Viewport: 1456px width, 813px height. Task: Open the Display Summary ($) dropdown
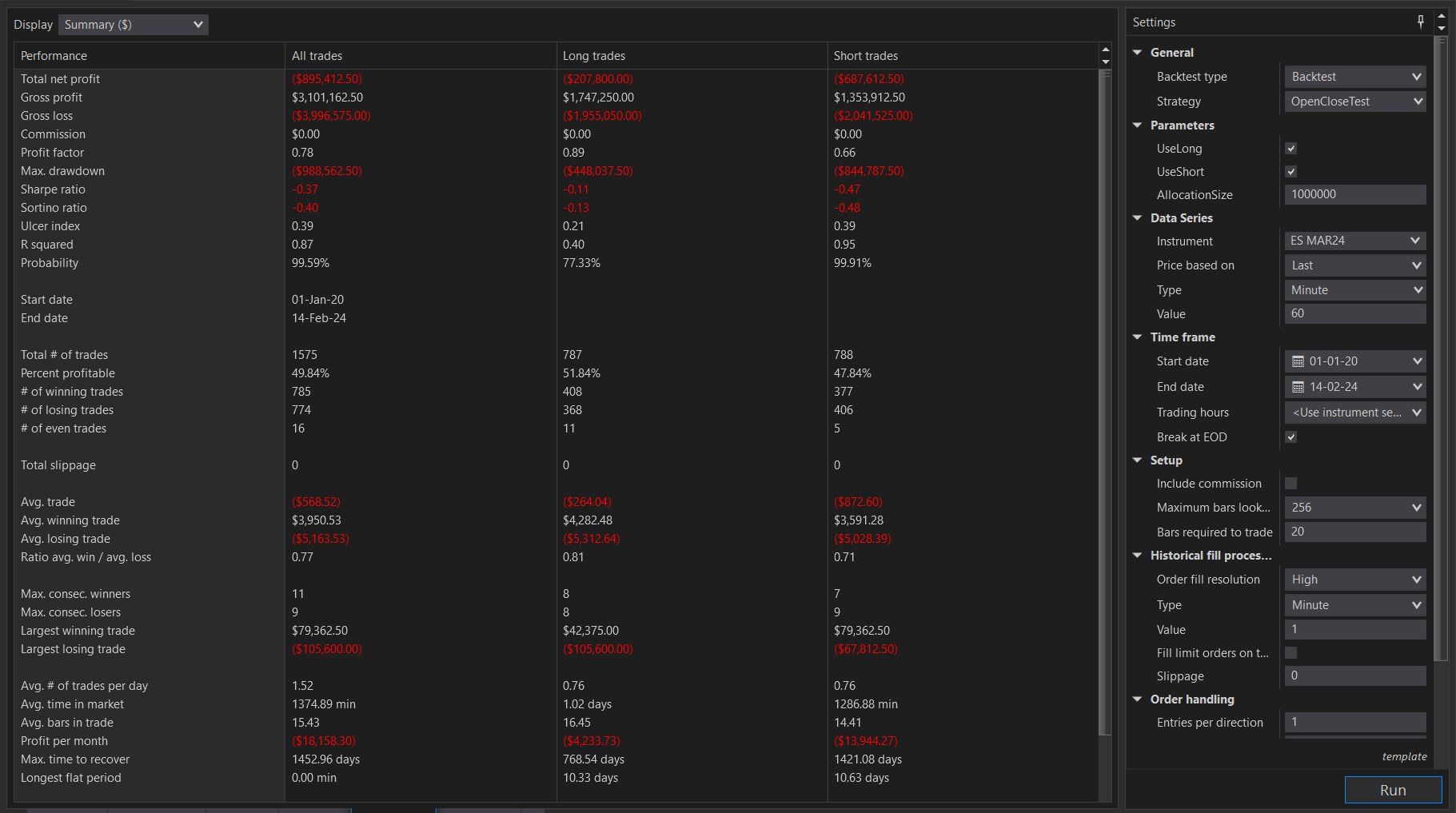(133, 25)
